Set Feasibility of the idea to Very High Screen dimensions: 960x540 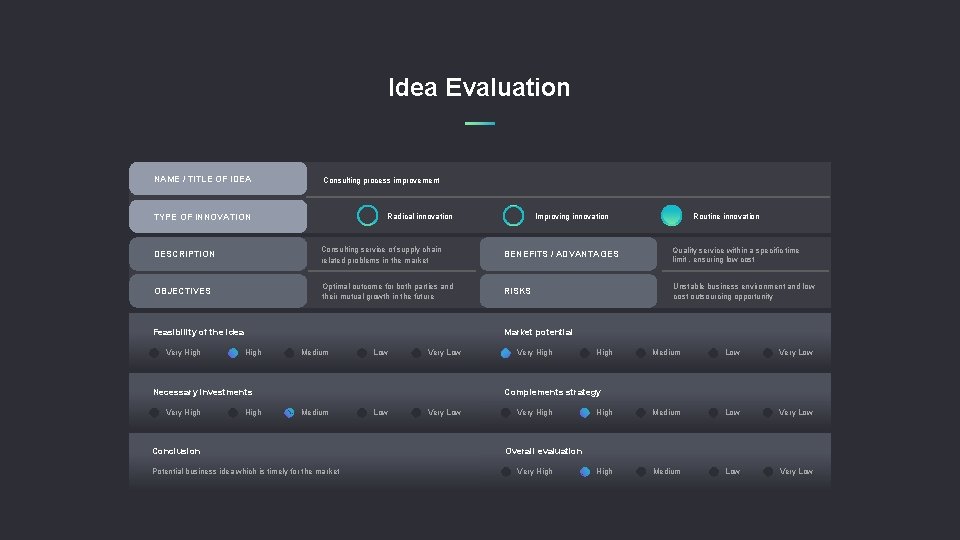click(154, 352)
